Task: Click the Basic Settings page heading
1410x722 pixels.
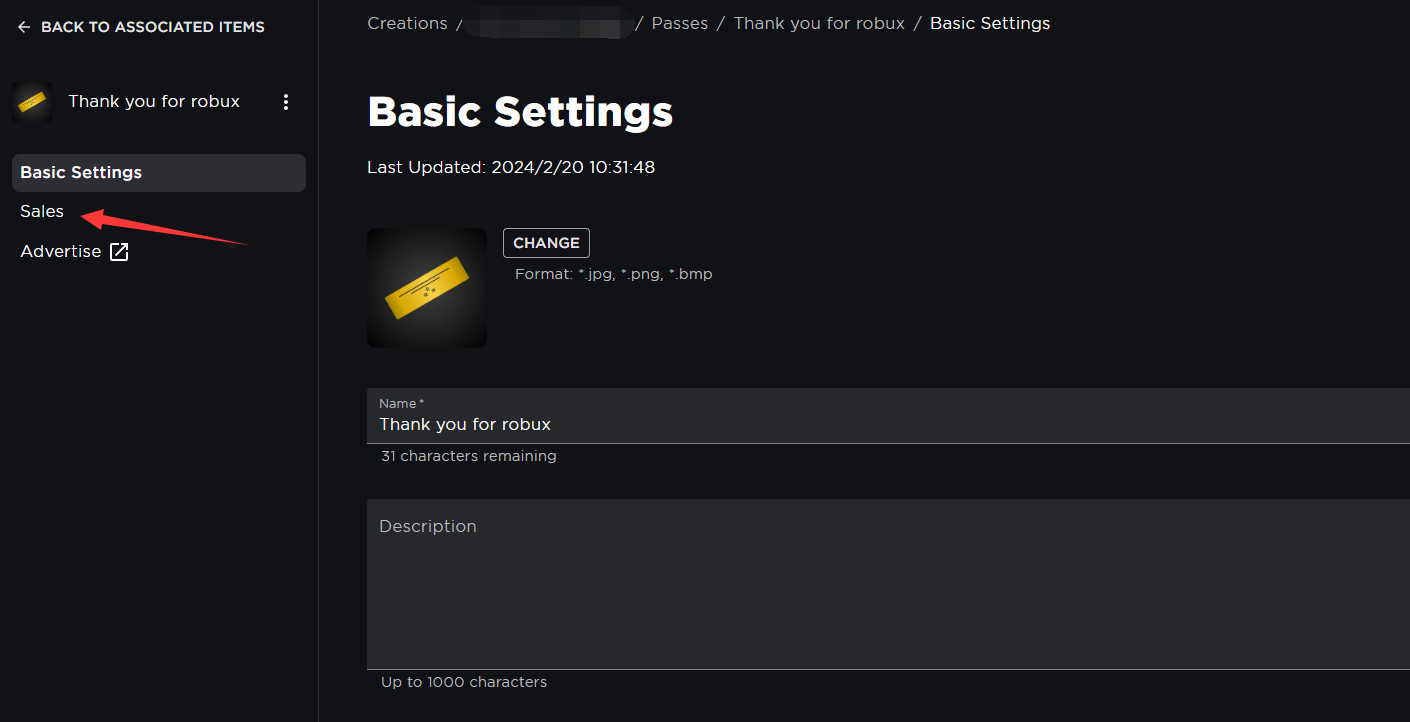Action: tap(520, 112)
